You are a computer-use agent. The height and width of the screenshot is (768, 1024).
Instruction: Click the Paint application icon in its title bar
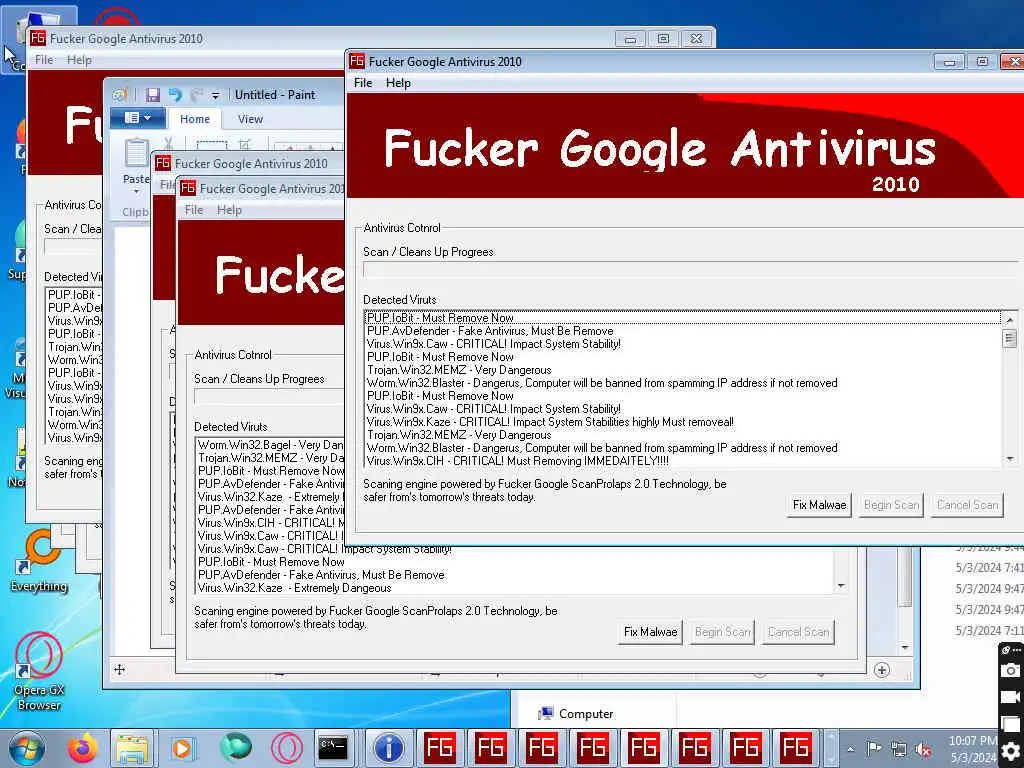click(120, 95)
